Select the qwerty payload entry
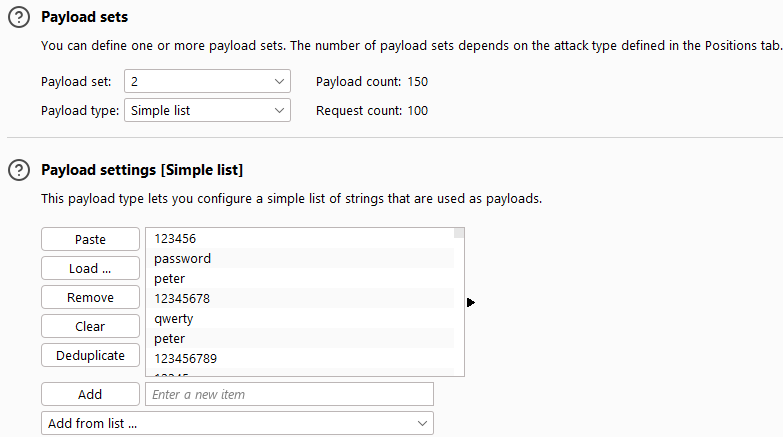783x437 pixels. tap(300, 319)
